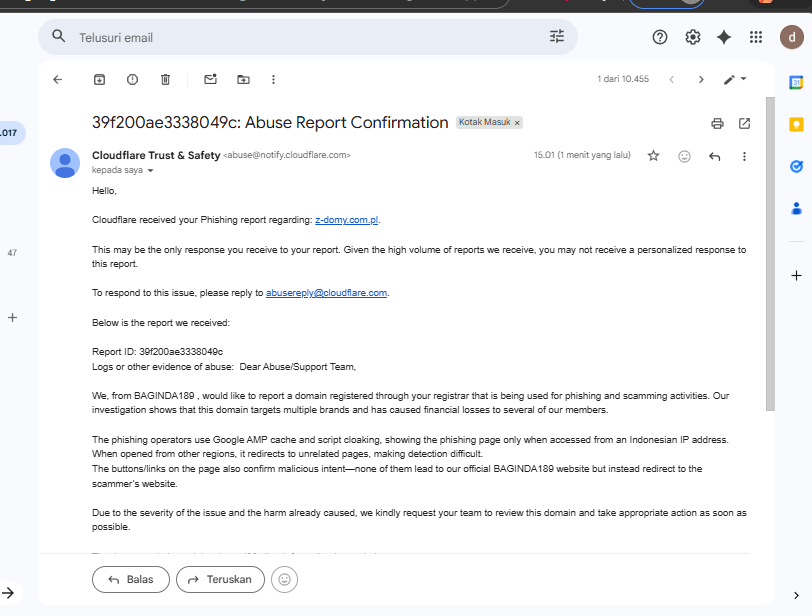This screenshot has height=616, width=812.
Task: Open message more options menu
Action: tap(744, 156)
